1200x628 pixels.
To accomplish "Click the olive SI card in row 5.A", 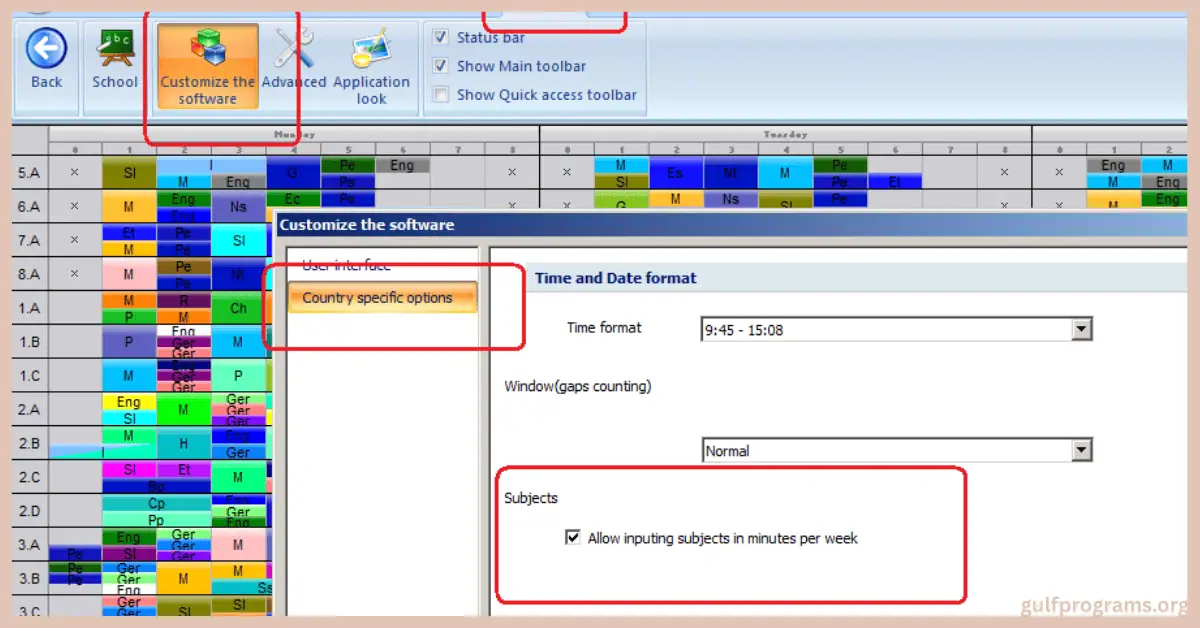I will [x=129, y=173].
